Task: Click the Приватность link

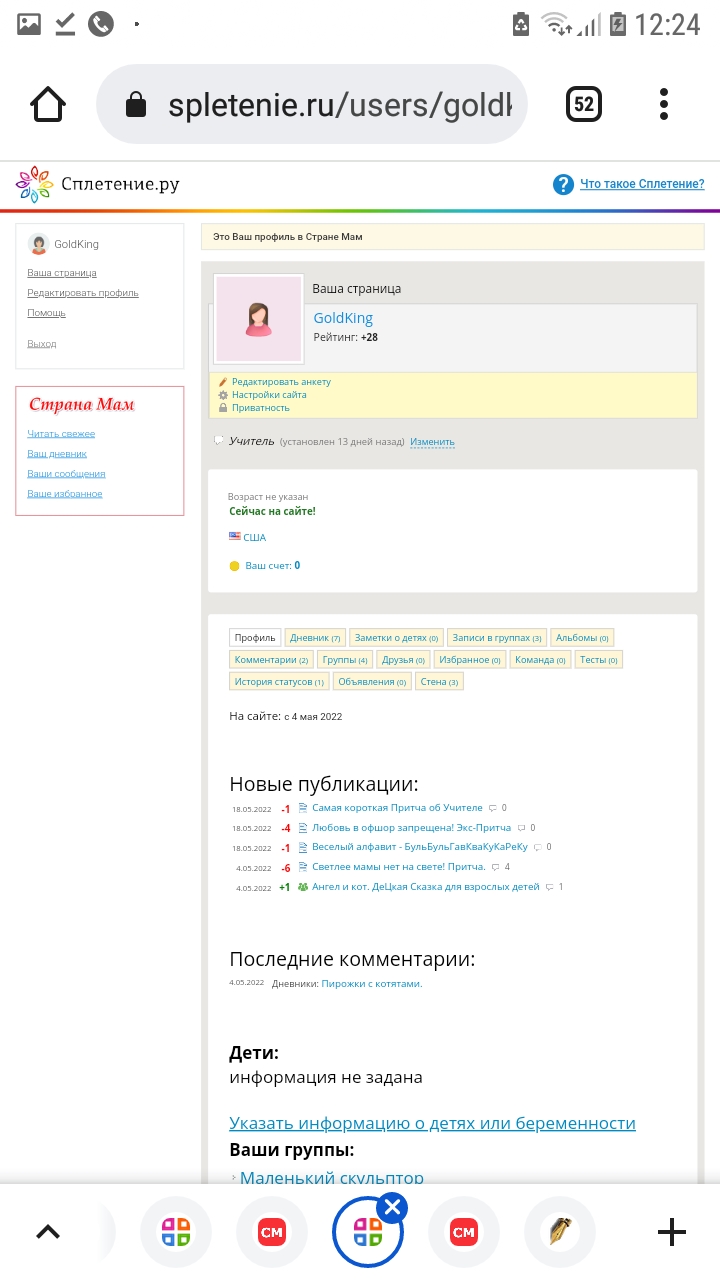Action: click(x=261, y=408)
